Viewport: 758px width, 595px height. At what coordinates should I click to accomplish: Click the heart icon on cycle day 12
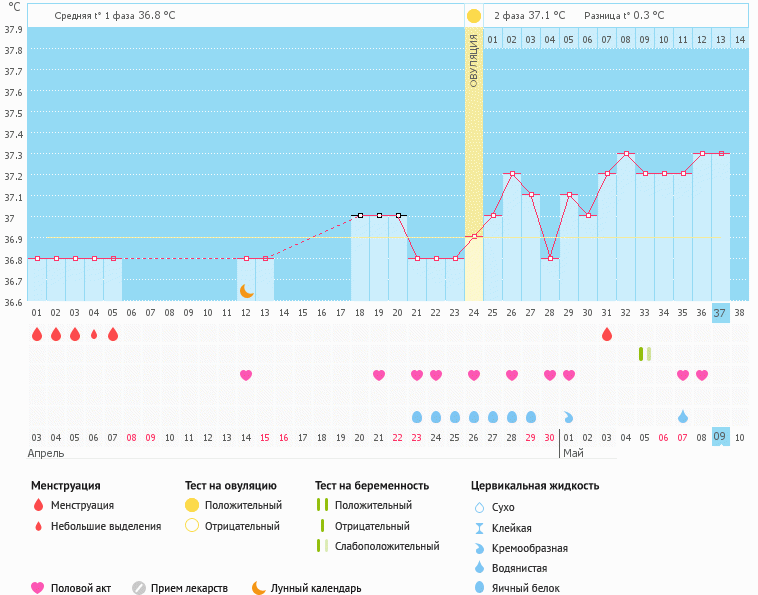tap(246, 375)
